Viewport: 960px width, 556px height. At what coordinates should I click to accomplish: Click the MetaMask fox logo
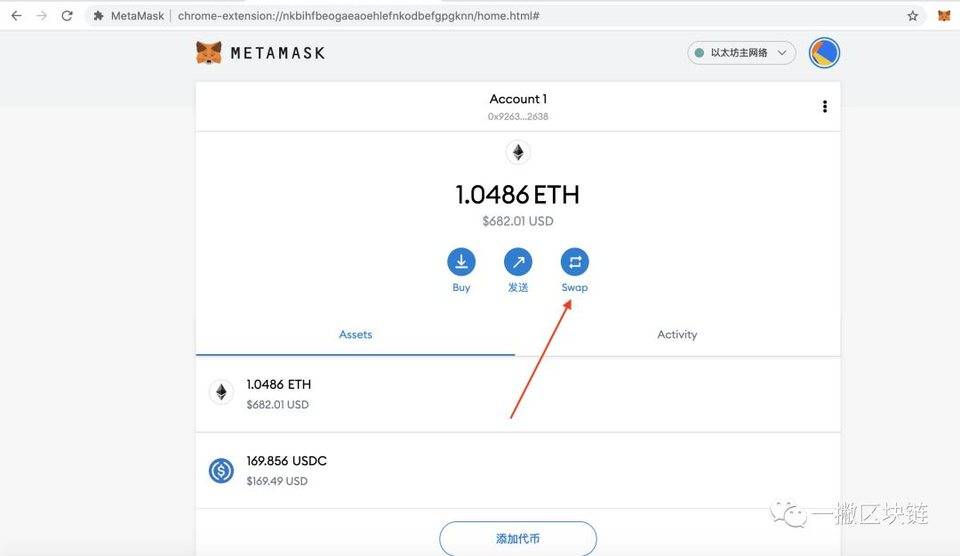pyautogui.click(x=209, y=53)
